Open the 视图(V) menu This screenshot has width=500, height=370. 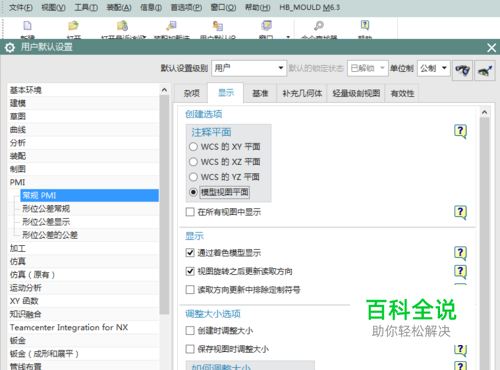pos(53,7)
